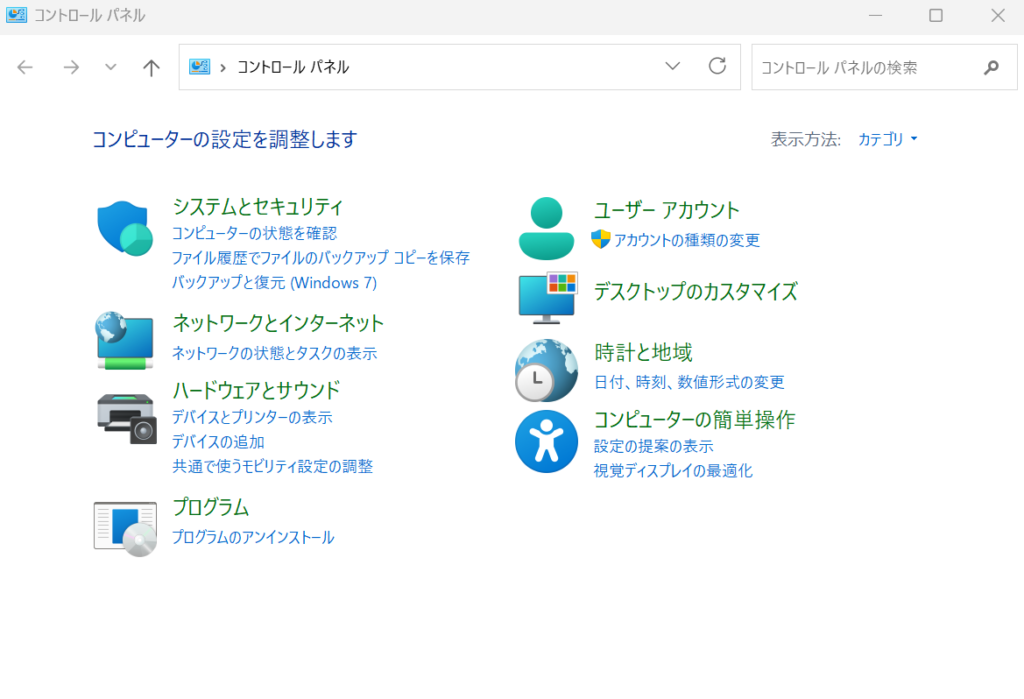Click the search magnifier icon
Image resolution: width=1024 pixels, height=699 pixels.
click(x=991, y=67)
